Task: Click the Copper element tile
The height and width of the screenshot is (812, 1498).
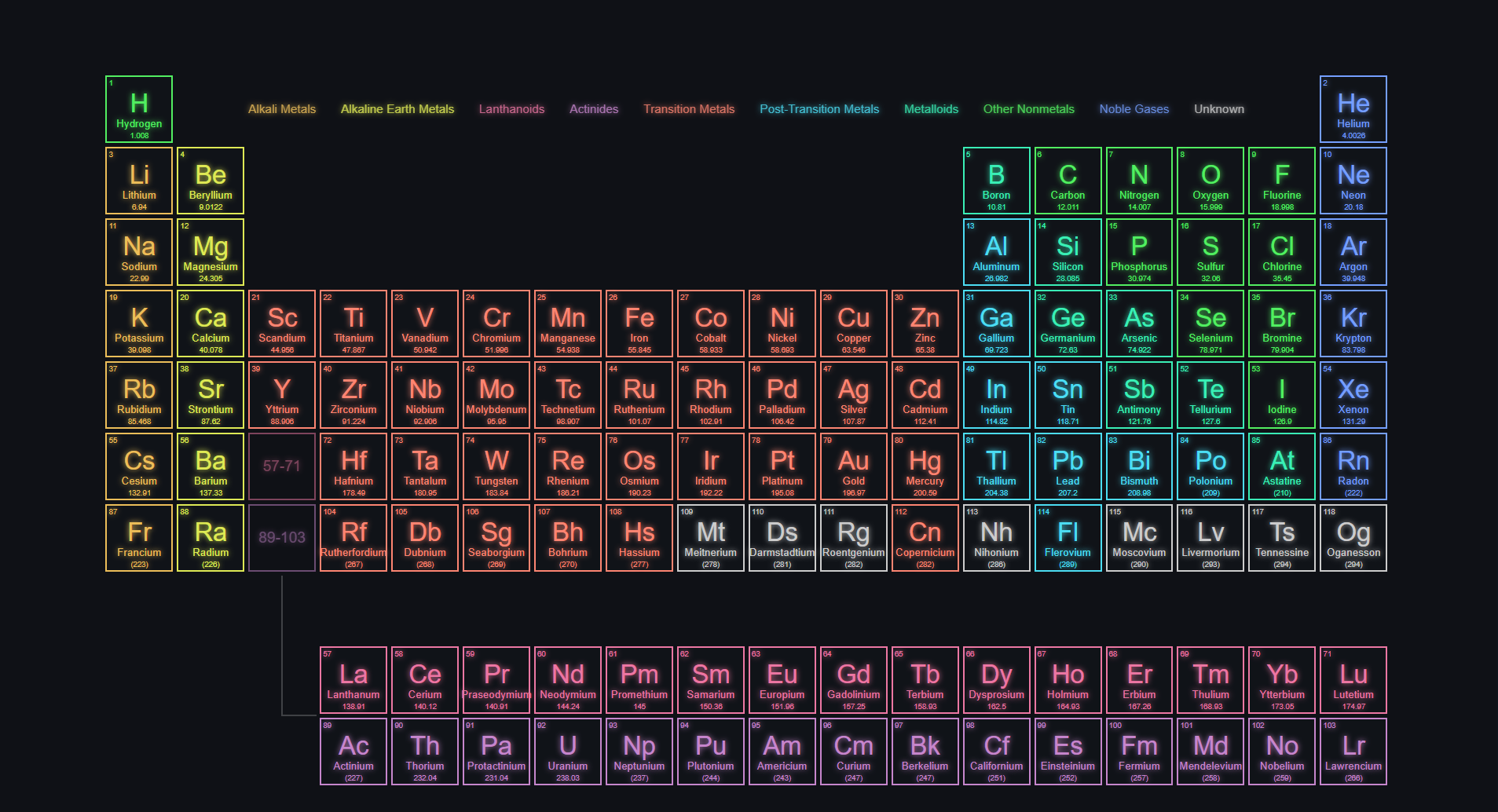Action: pos(854,324)
